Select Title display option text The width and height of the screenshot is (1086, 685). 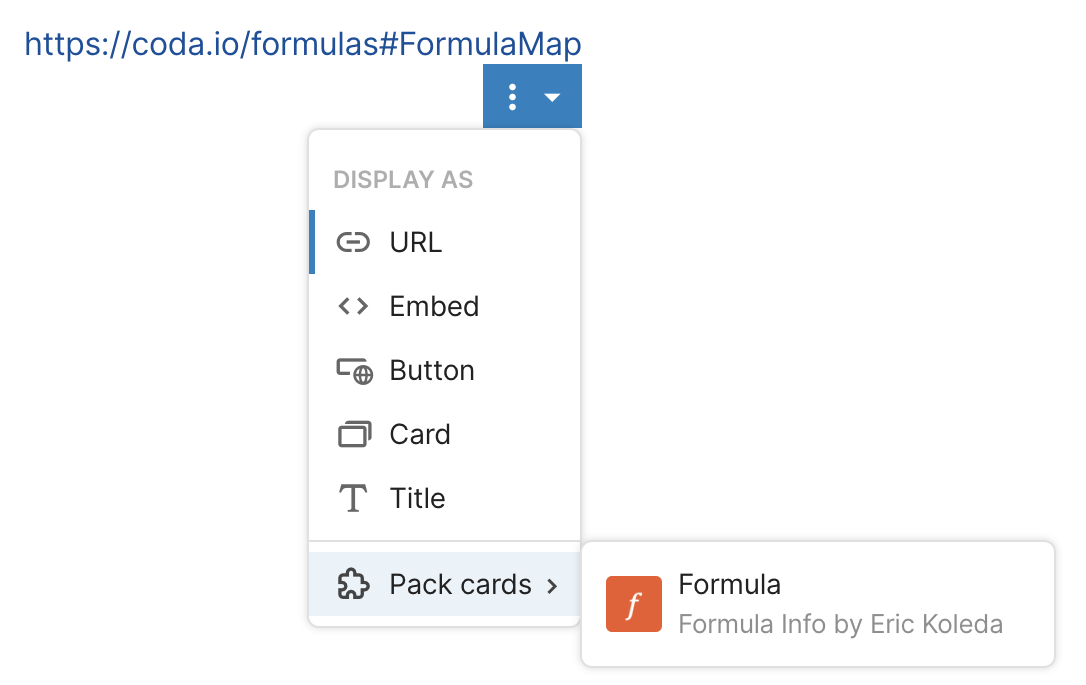pyautogui.click(x=417, y=499)
